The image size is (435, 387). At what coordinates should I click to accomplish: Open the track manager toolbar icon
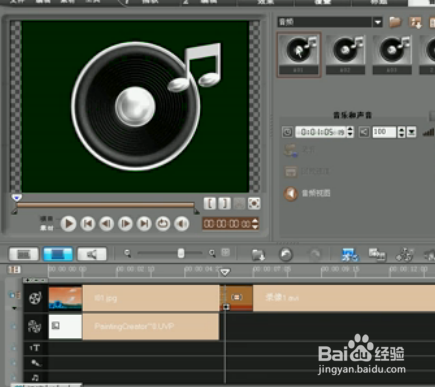pos(404,255)
